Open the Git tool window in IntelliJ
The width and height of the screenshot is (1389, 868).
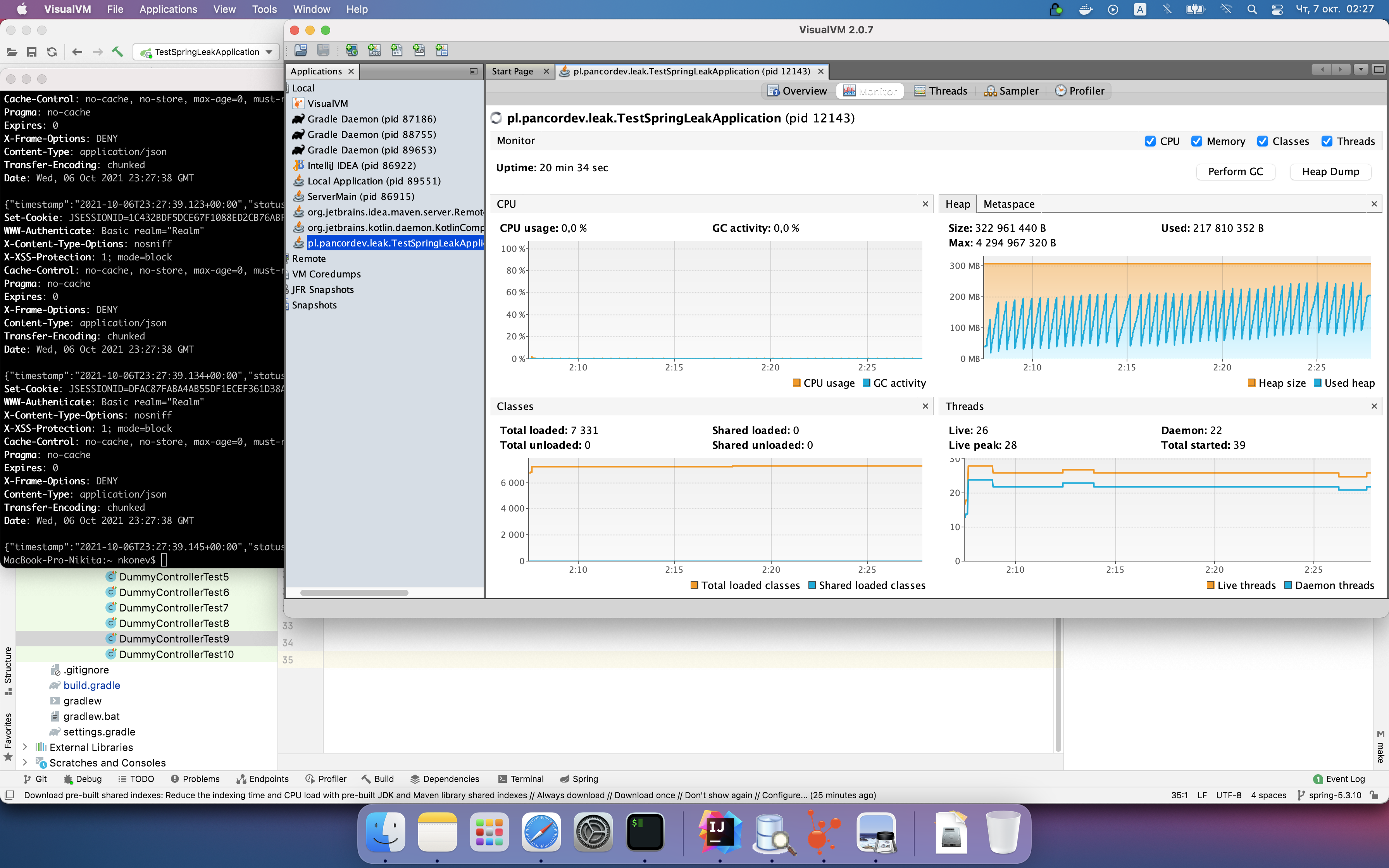pos(35,779)
